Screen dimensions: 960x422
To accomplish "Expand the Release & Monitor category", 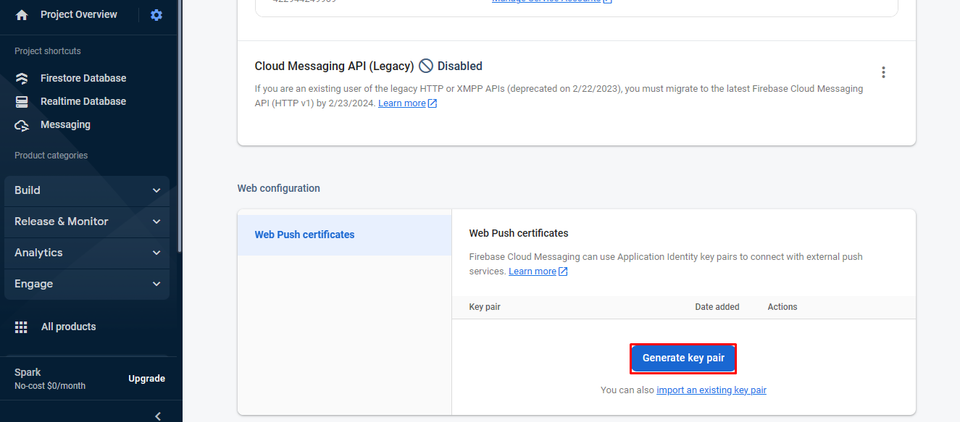I will (x=87, y=222).
